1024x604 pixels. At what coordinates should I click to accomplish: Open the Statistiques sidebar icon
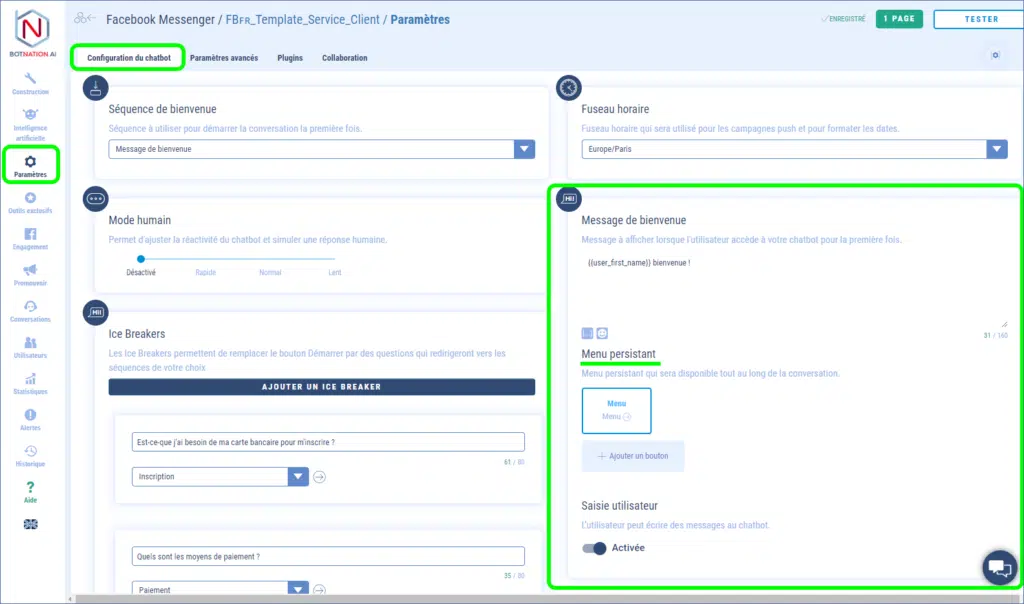(30, 384)
